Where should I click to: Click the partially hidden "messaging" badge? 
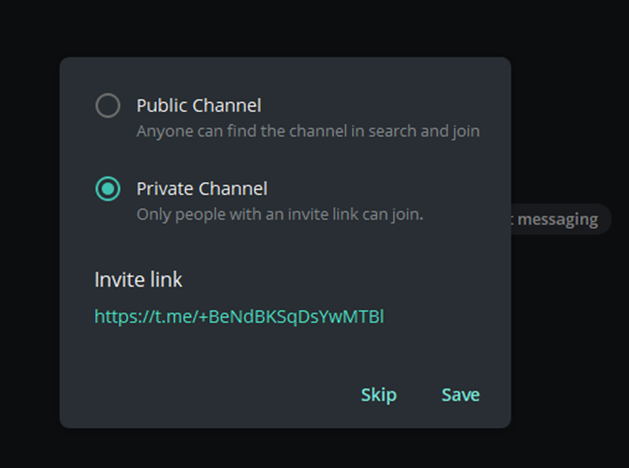pos(558,219)
